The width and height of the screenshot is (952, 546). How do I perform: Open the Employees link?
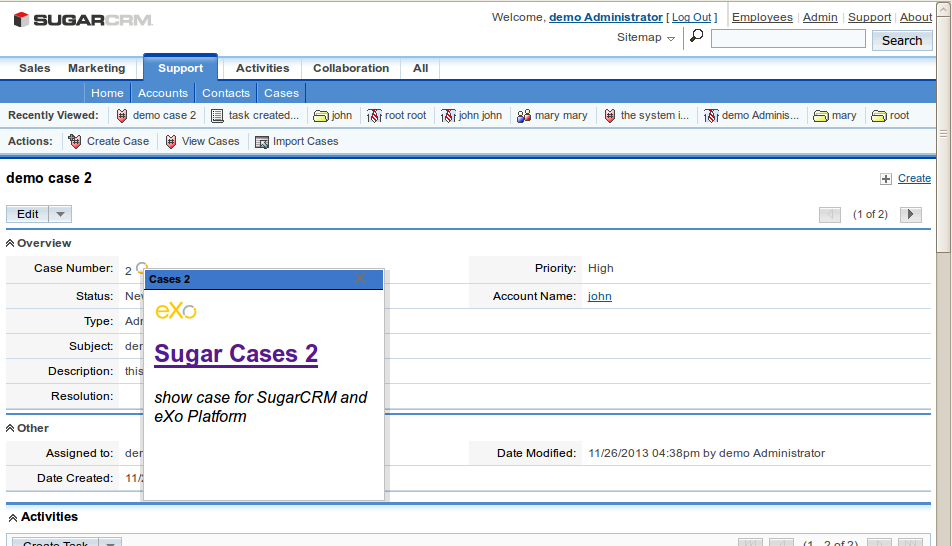[x=762, y=18]
